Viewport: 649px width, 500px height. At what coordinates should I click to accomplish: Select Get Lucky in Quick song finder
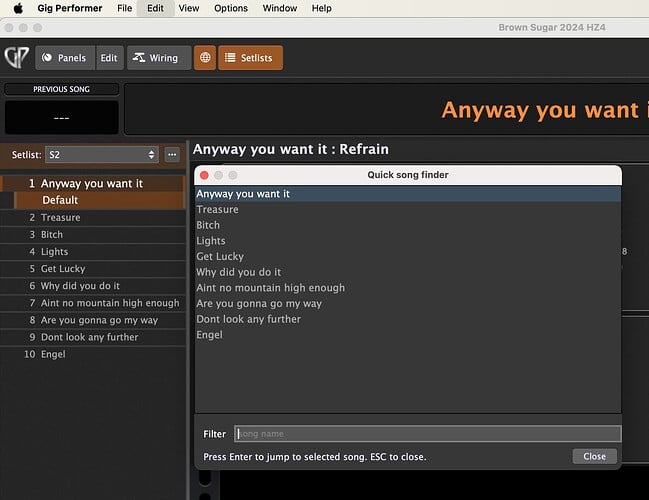(x=221, y=257)
